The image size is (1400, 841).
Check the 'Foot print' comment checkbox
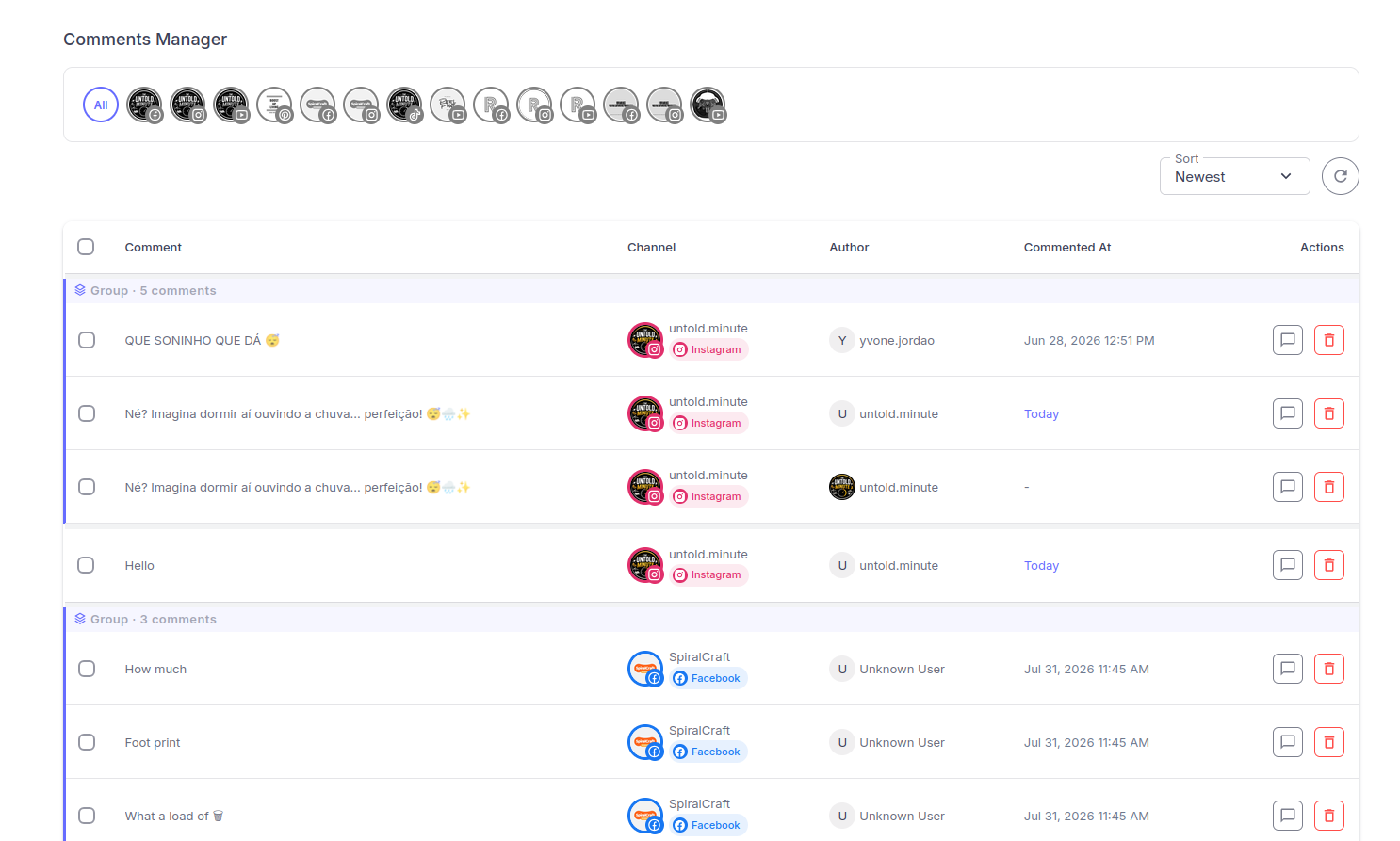[87, 742]
